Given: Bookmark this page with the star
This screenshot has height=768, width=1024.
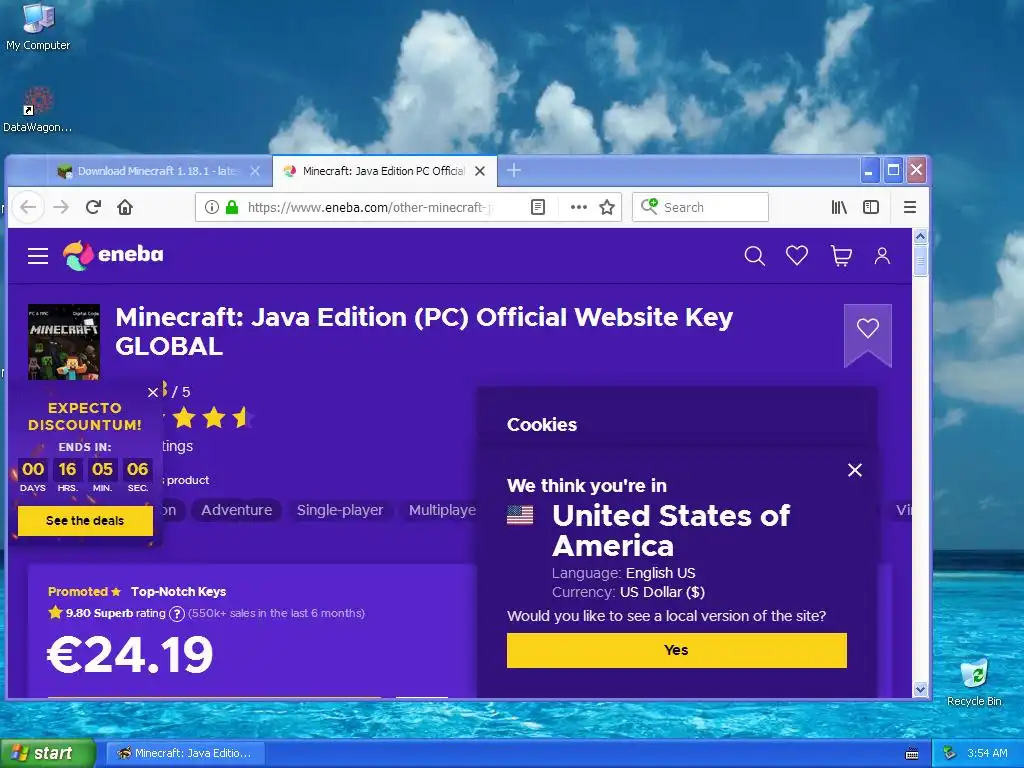Looking at the screenshot, I should 607,207.
